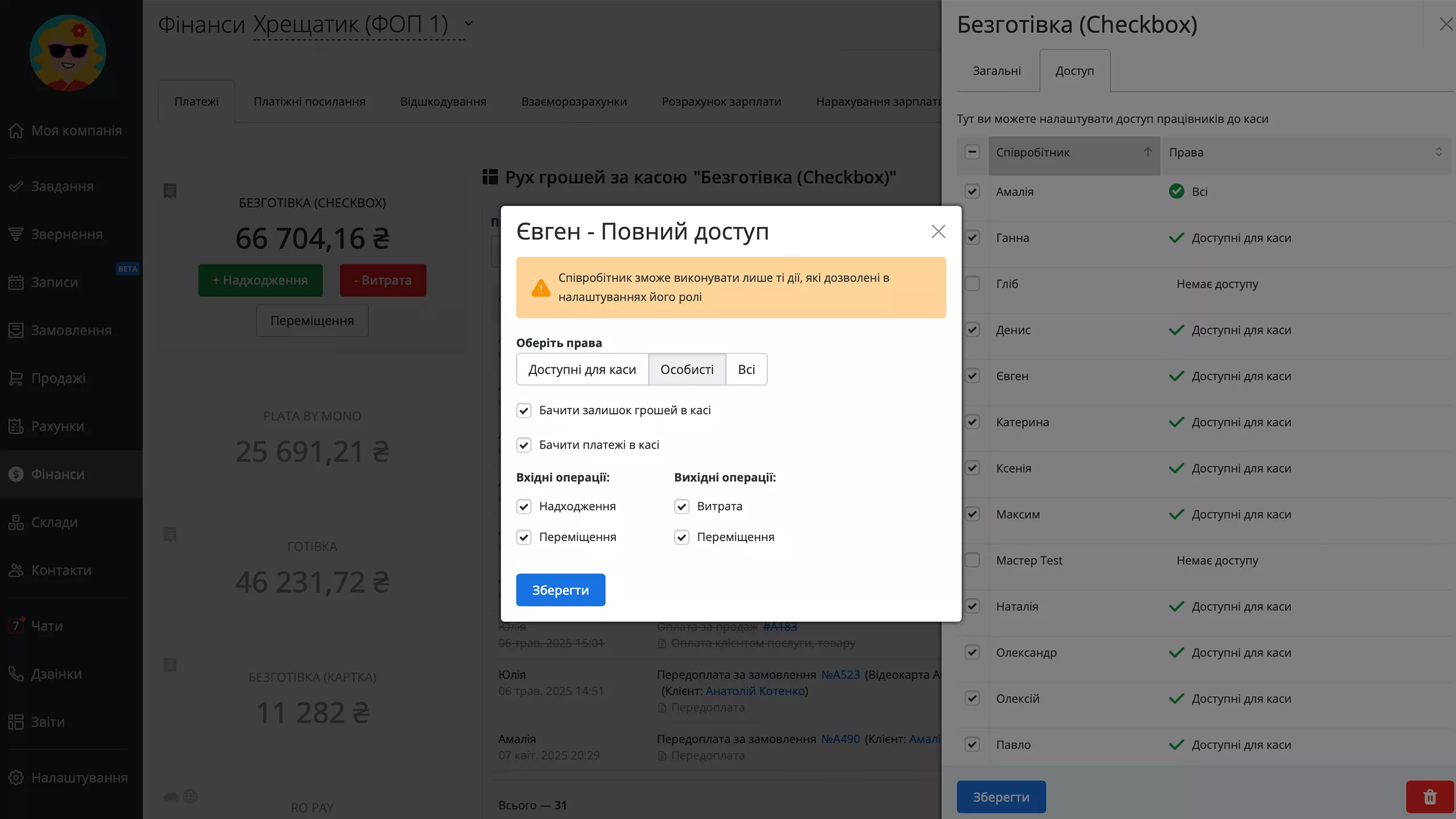The width and height of the screenshot is (1456, 819).
Task: Click Зберегти in the Євген dialog
Action: click(x=560, y=590)
